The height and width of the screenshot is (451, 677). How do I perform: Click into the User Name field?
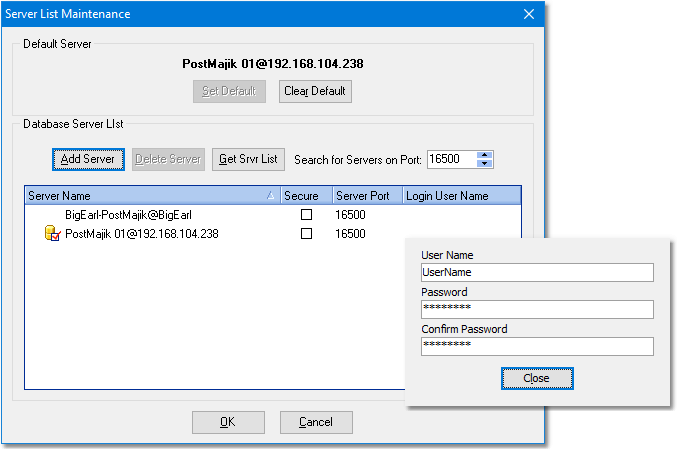[x=537, y=272]
